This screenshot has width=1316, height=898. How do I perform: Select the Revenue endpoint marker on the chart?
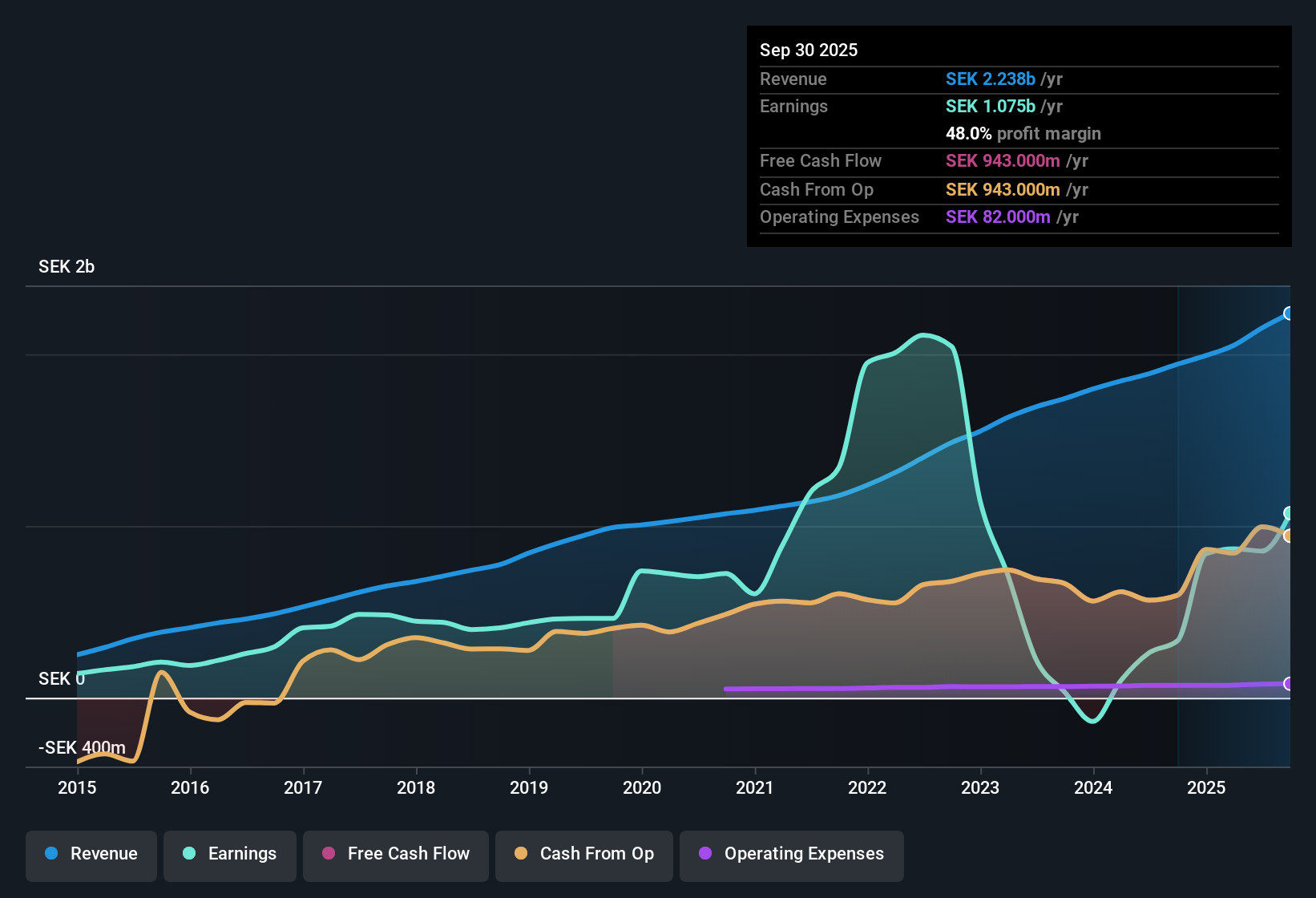point(1289,313)
